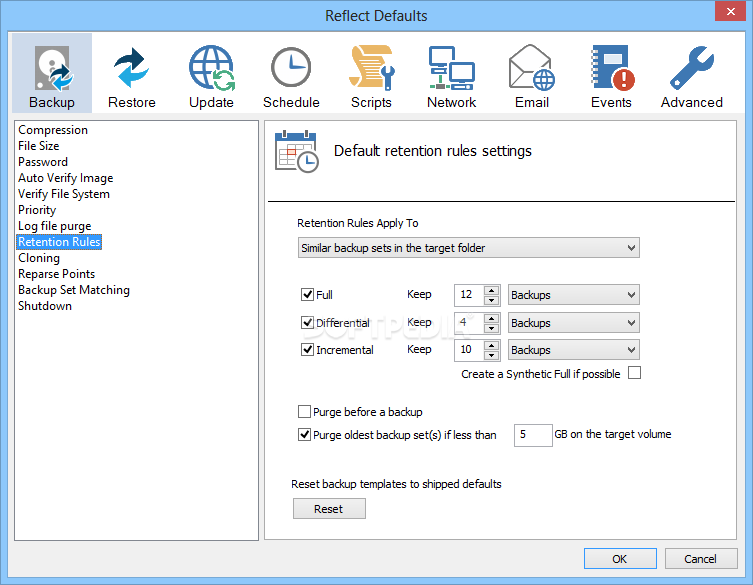This screenshot has height=585, width=753.
Task: Uncheck the Incremental backup checkbox
Action: coord(307,350)
